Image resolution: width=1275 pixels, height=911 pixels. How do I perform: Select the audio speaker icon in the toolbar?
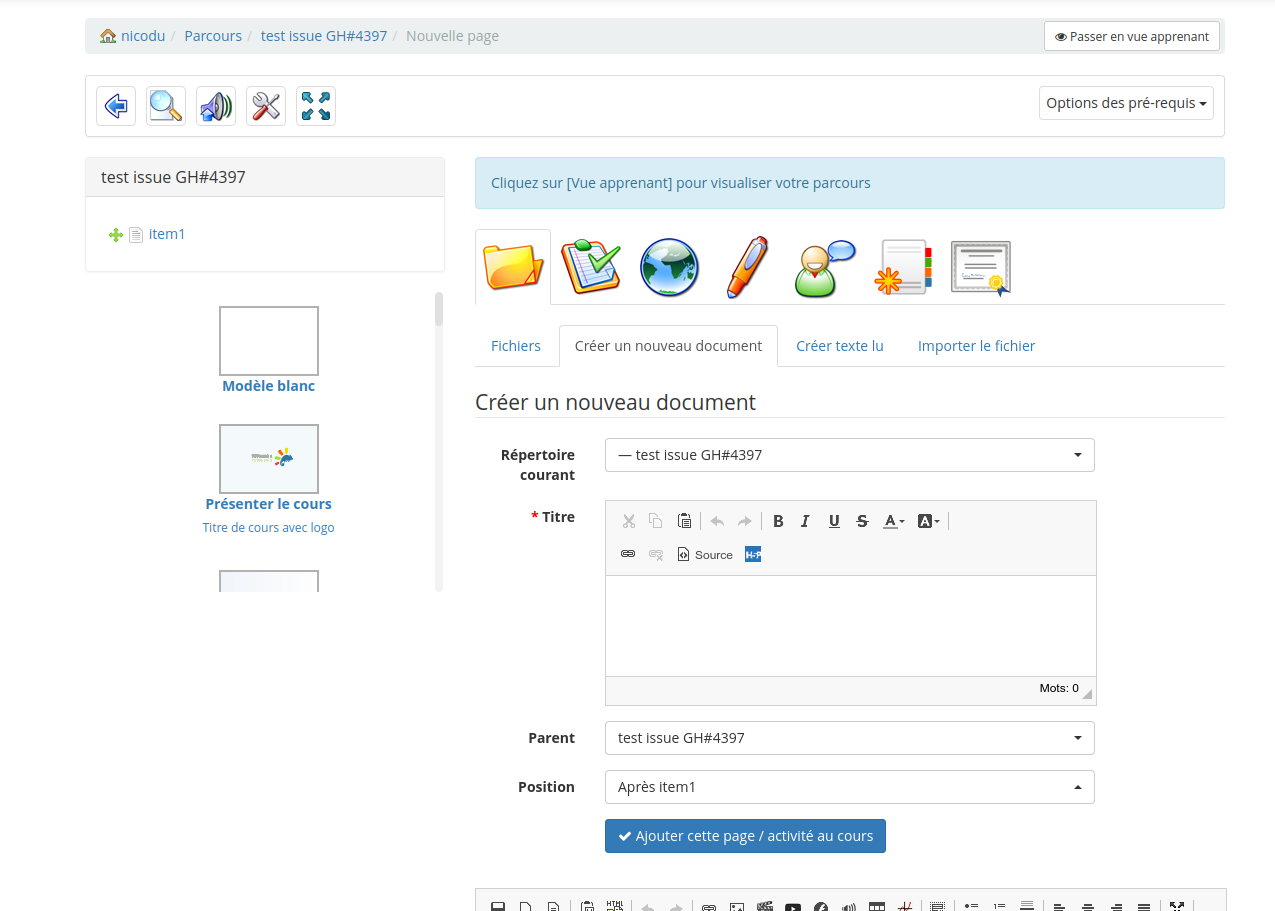coord(215,105)
